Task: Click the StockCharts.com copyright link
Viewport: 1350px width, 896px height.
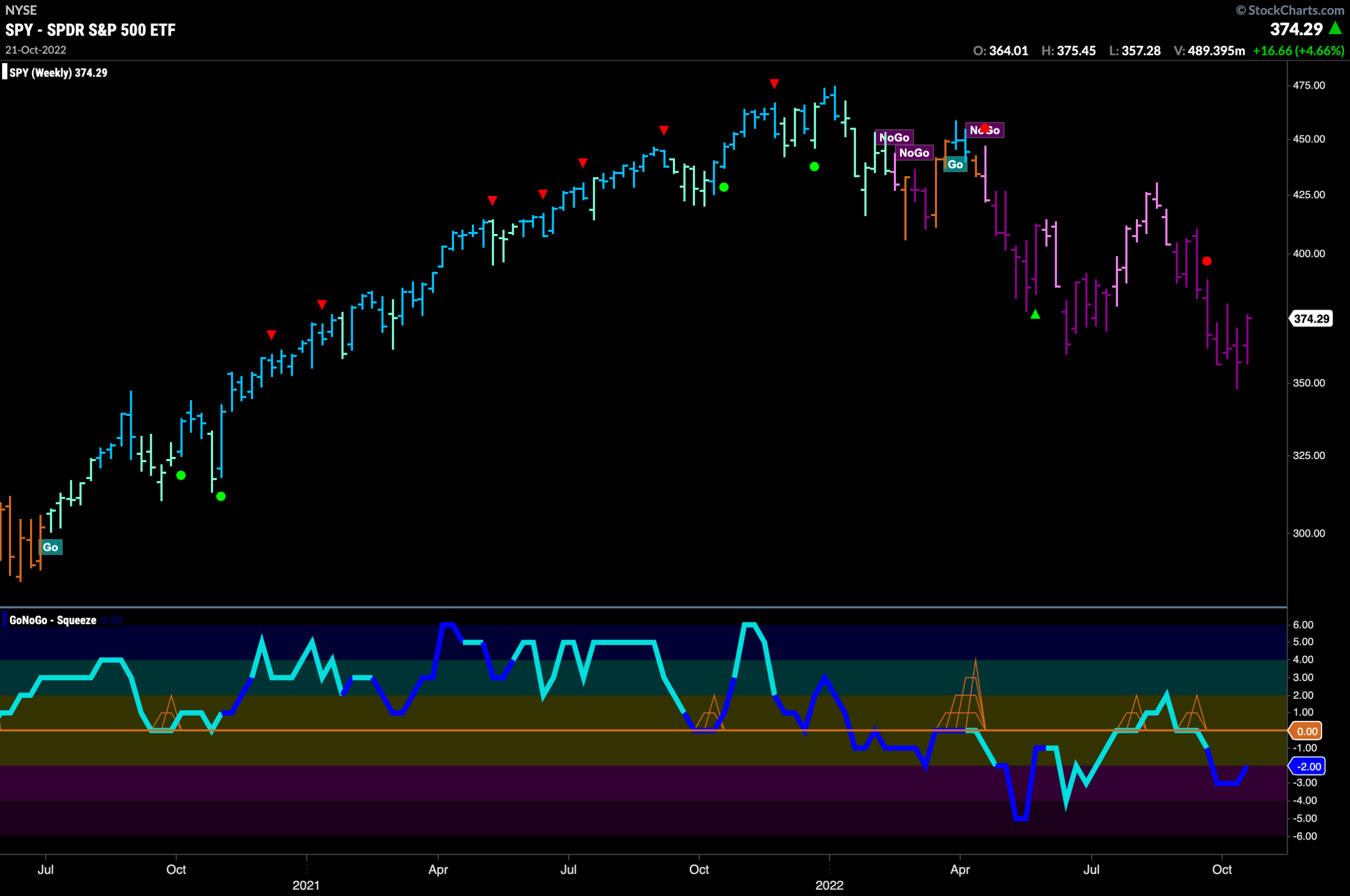Action: click(1290, 11)
